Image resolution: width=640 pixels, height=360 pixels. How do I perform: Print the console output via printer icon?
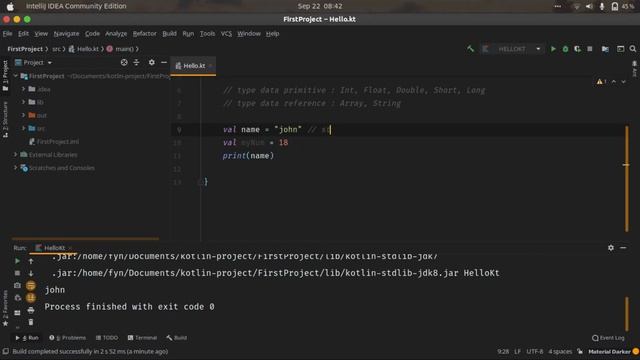tap(31, 311)
